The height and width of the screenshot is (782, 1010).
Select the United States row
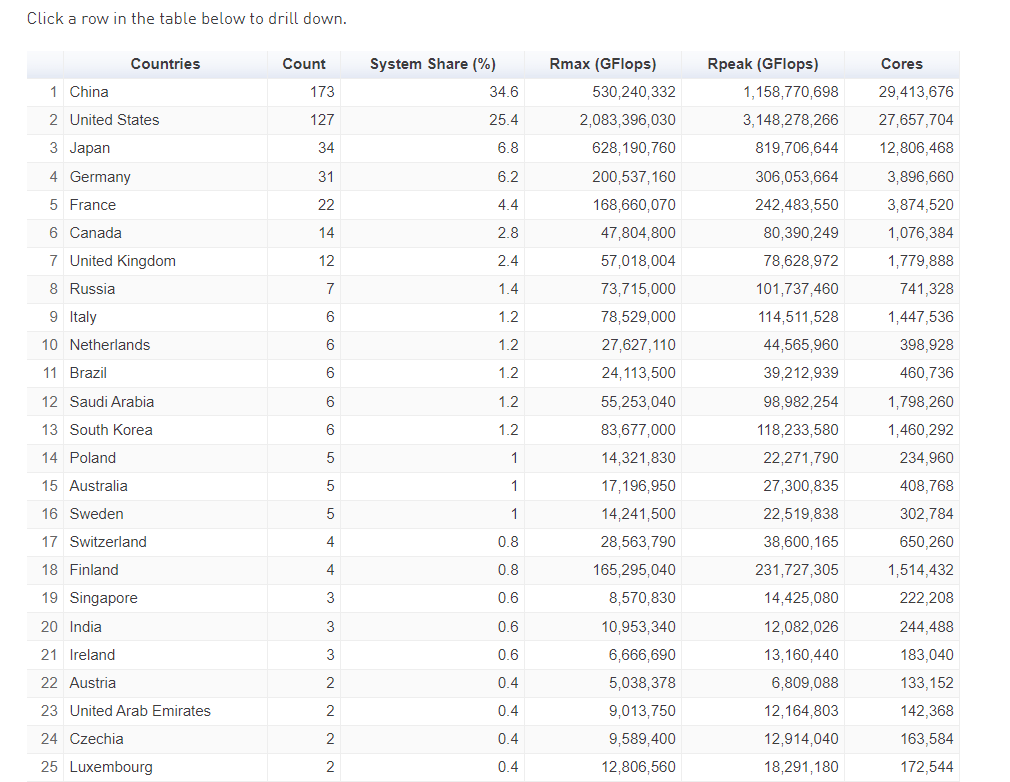114,120
